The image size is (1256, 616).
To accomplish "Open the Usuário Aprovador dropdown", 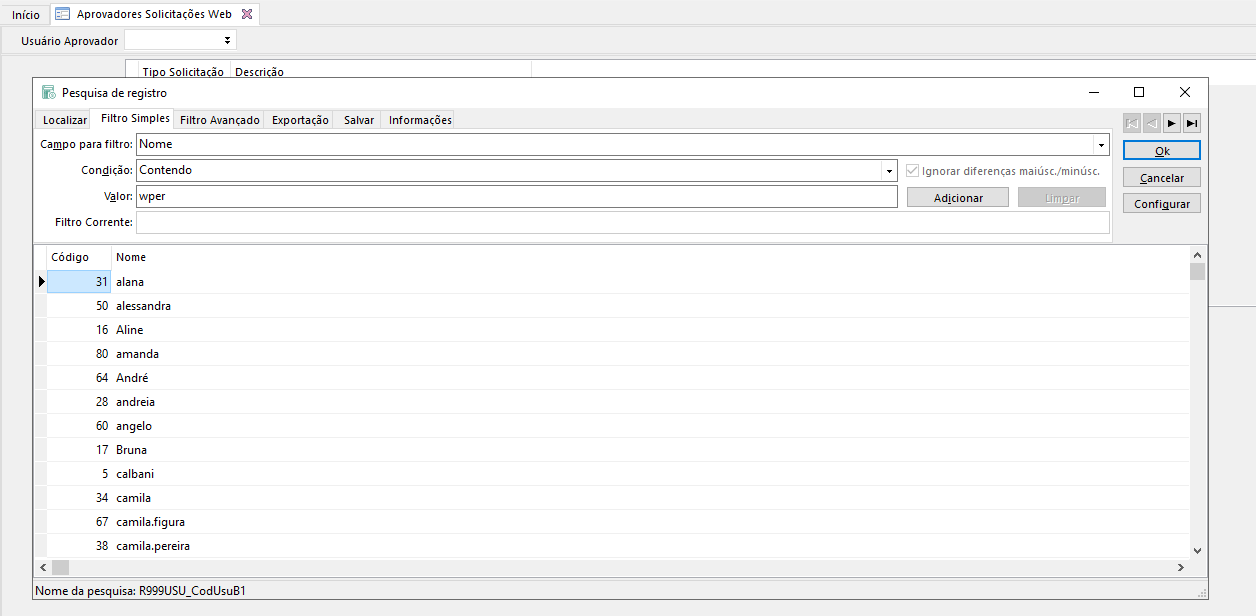I will coord(228,40).
